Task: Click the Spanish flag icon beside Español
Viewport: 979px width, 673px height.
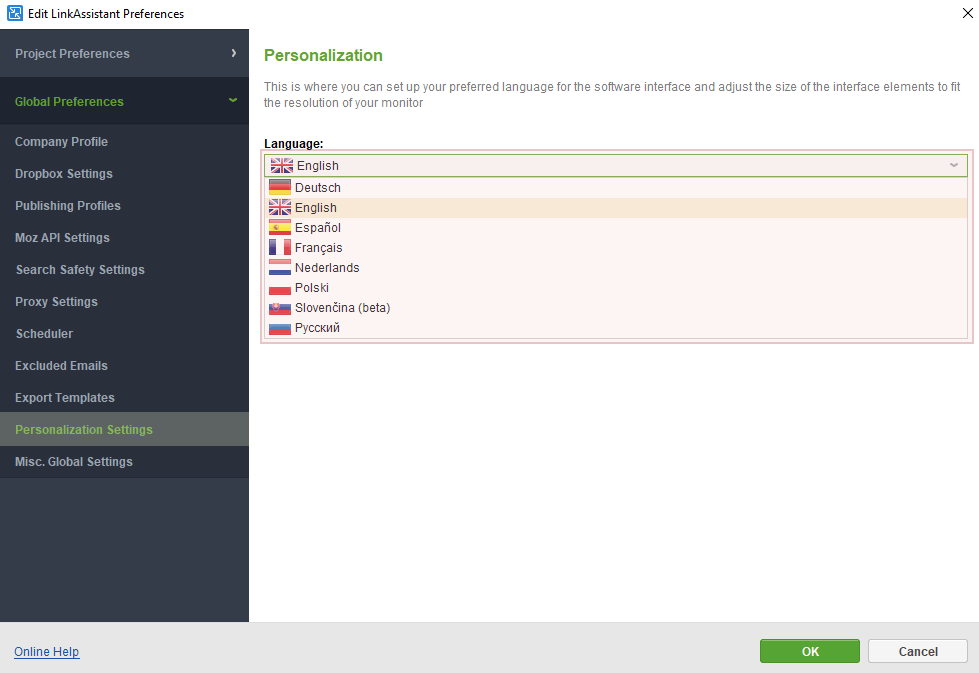Action: coord(280,227)
